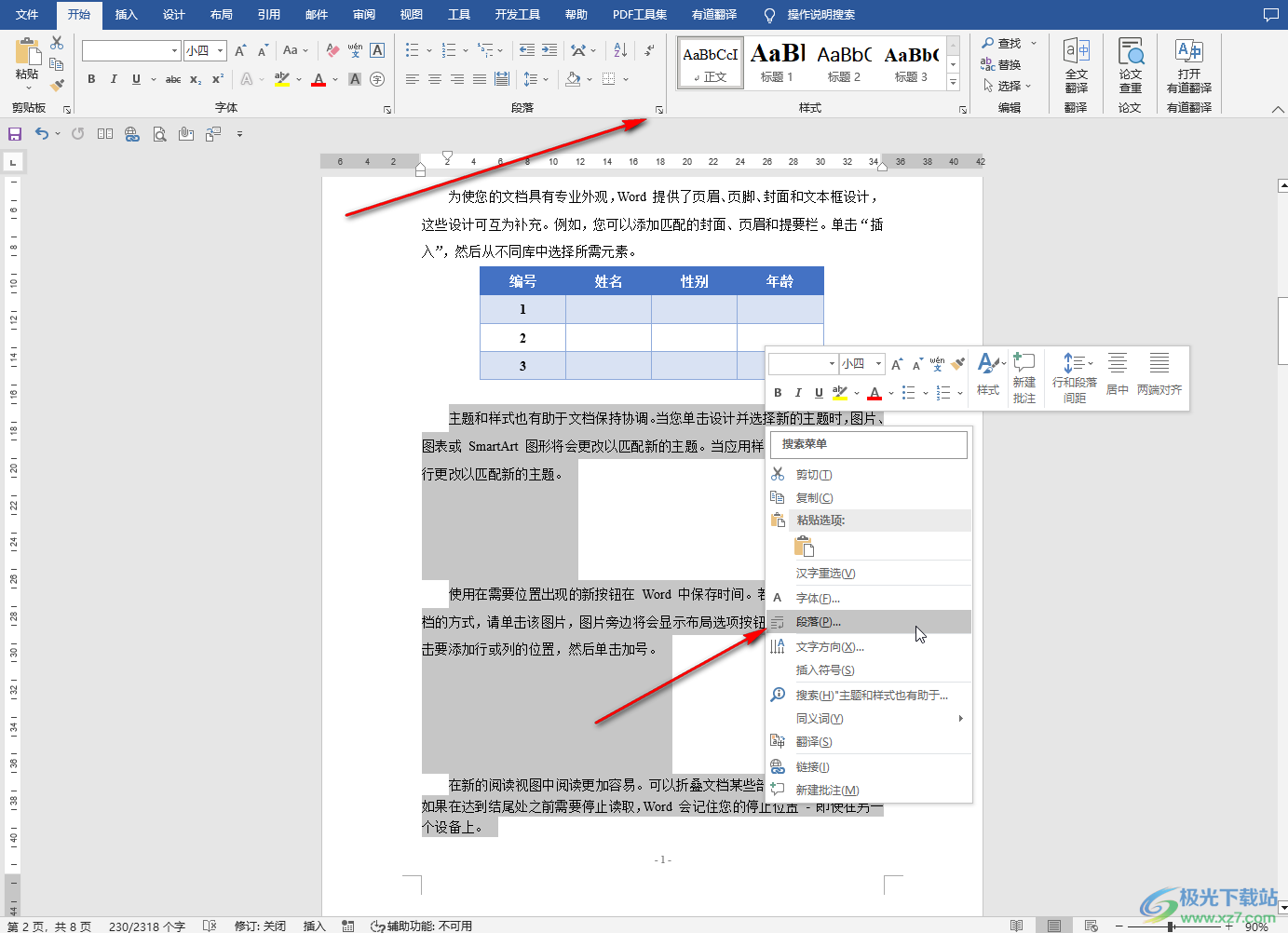Toggle Bold in the mini toolbar
The height and width of the screenshot is (933, 1288).
pyautogui.click(x=778, y=392)
